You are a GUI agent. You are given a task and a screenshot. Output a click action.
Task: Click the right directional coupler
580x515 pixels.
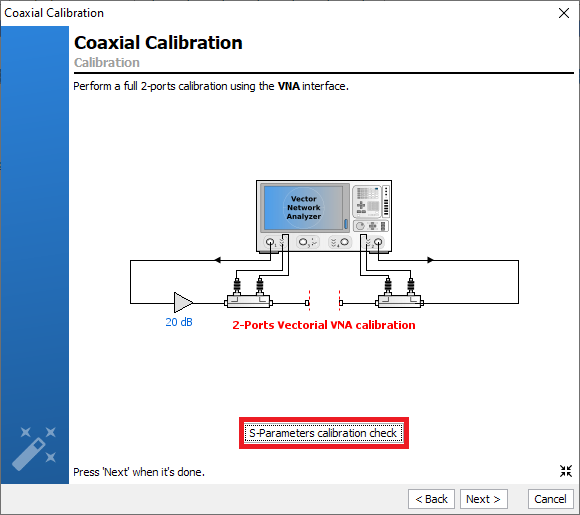(399, 301)
